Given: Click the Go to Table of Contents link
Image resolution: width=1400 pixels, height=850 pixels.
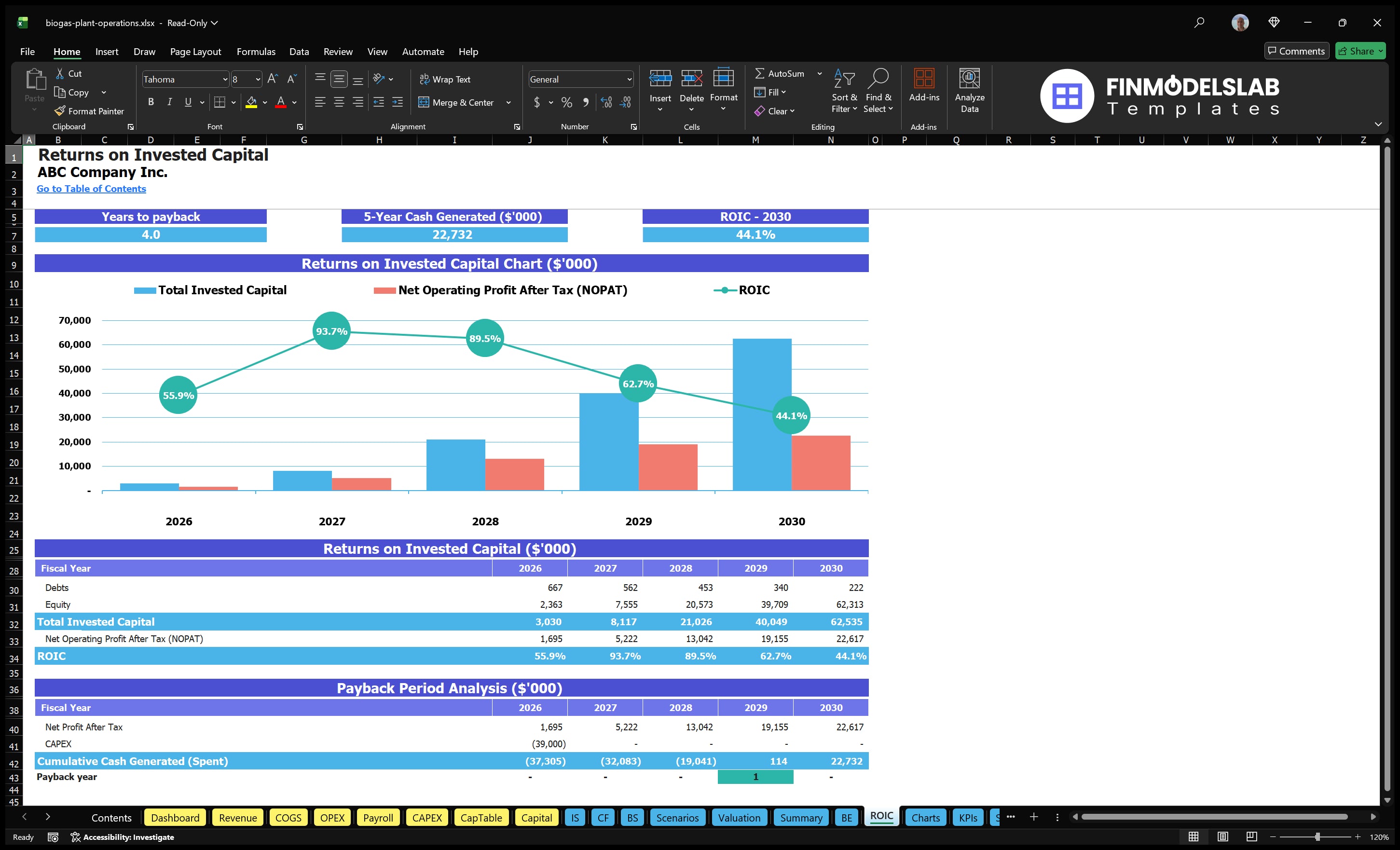Looking at the screenshot, I should click(x=91, y=188).
